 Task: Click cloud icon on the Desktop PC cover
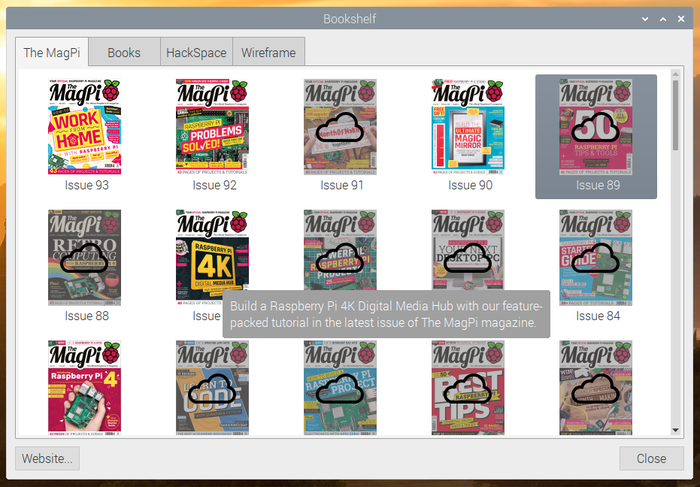pyautogui.click(x=468, y=258)
